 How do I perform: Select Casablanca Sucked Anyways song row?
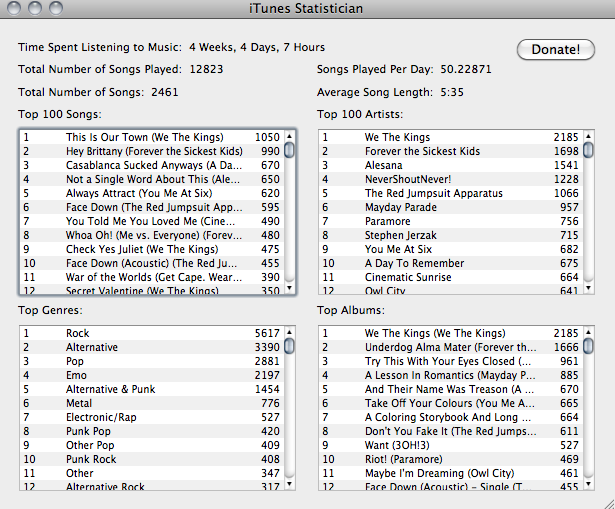click(x=152, y=165)
